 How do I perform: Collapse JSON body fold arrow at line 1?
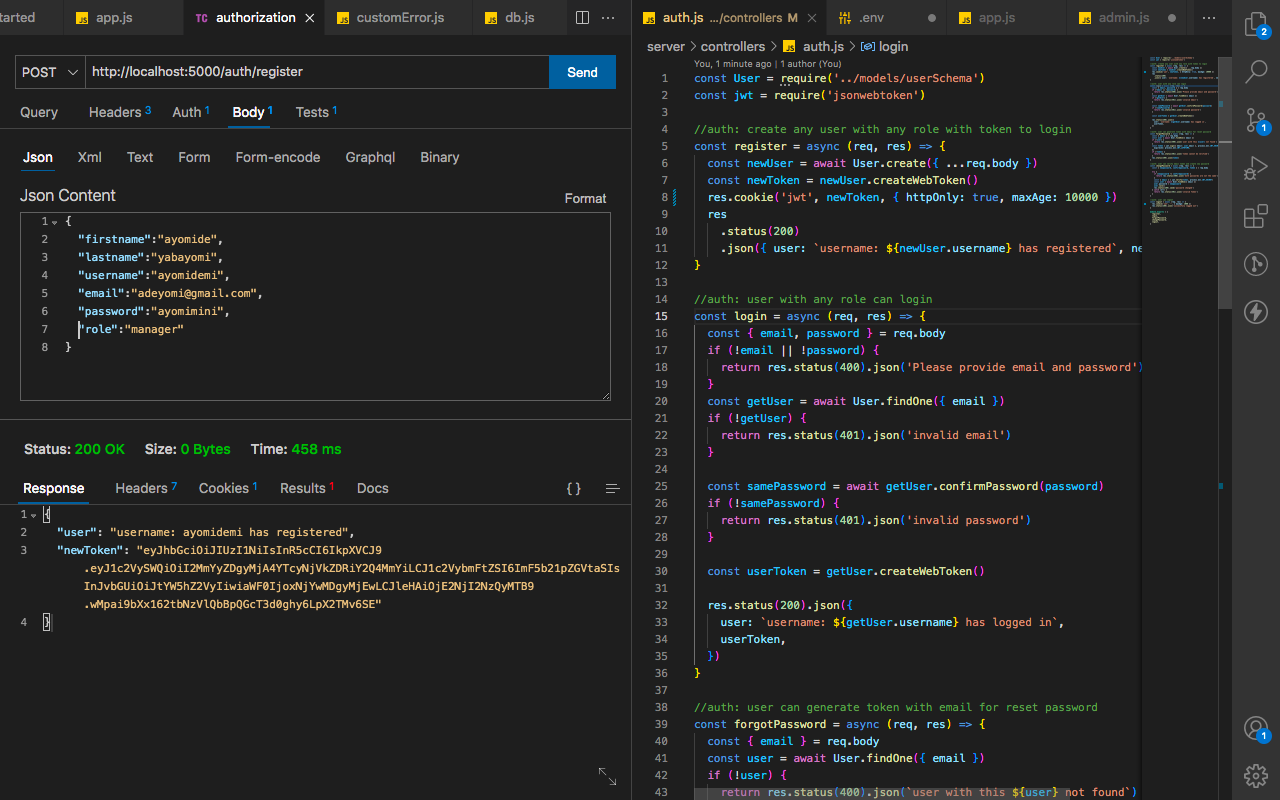[x=54, y=221]
